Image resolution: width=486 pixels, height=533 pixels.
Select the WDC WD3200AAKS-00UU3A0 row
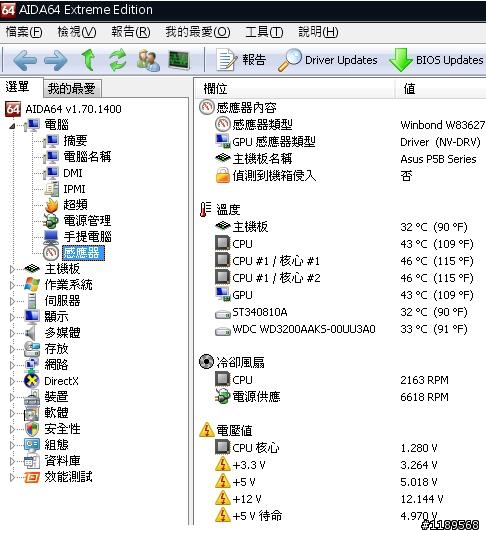tap(341, 329)
